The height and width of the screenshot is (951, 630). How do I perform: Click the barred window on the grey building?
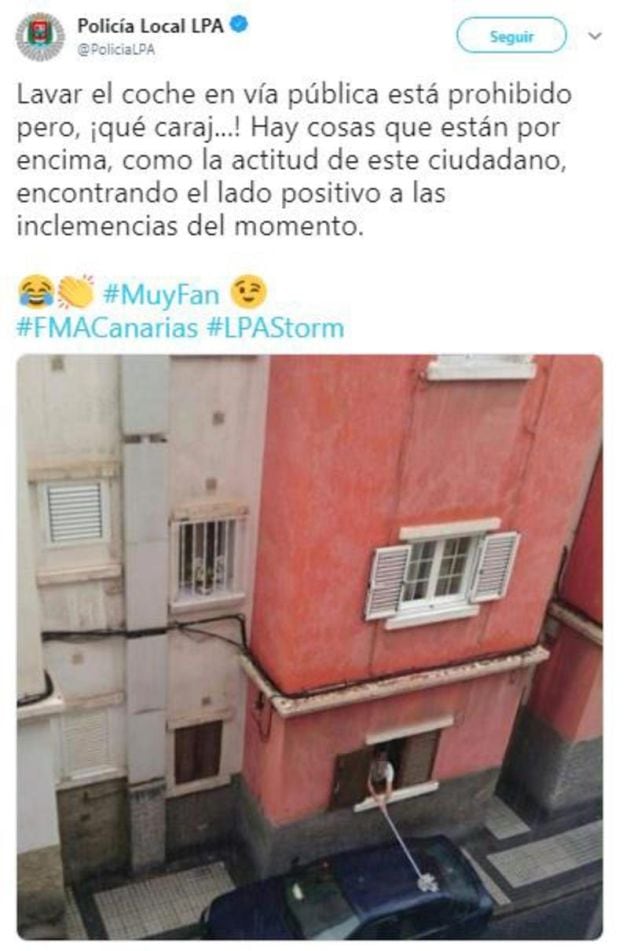(x=206, y=557)
